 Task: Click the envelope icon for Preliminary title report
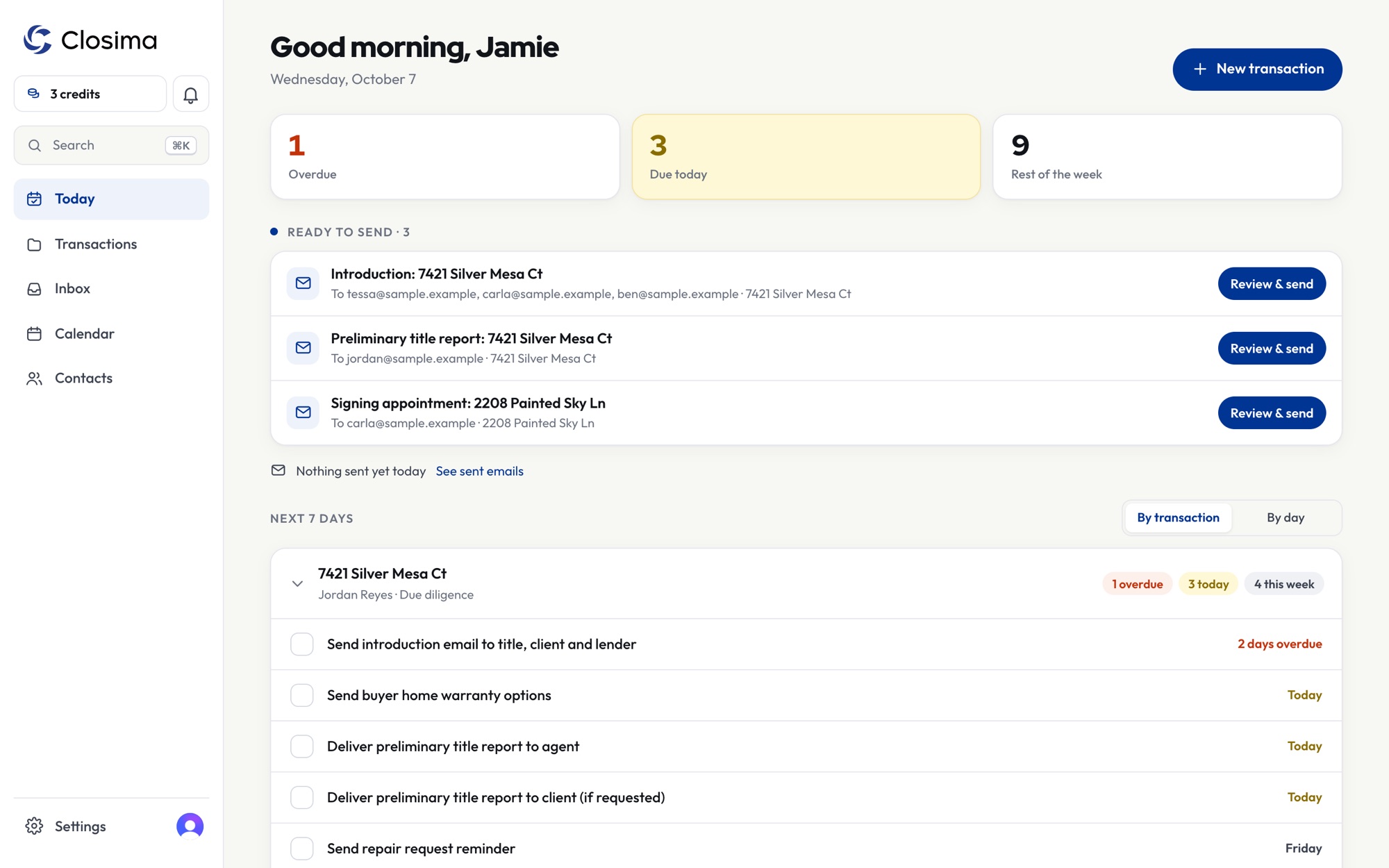point(303,348)
